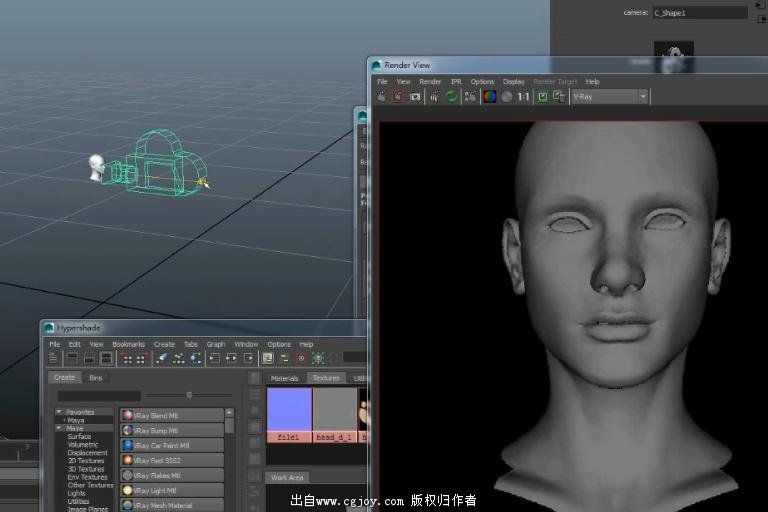Screen dimensions: 768x512
Task: Switch to the Materials tab
Action: coord(285,378)
